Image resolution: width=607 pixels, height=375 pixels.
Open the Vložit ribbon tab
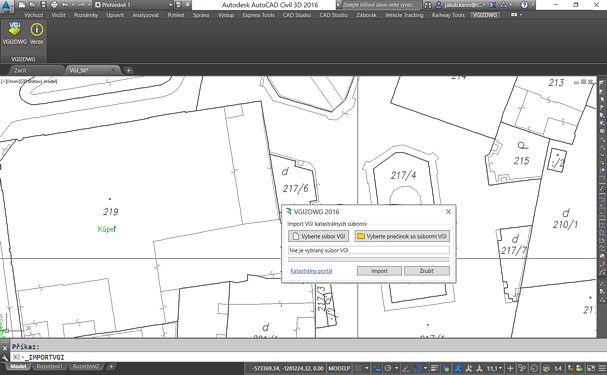point(58,15)
